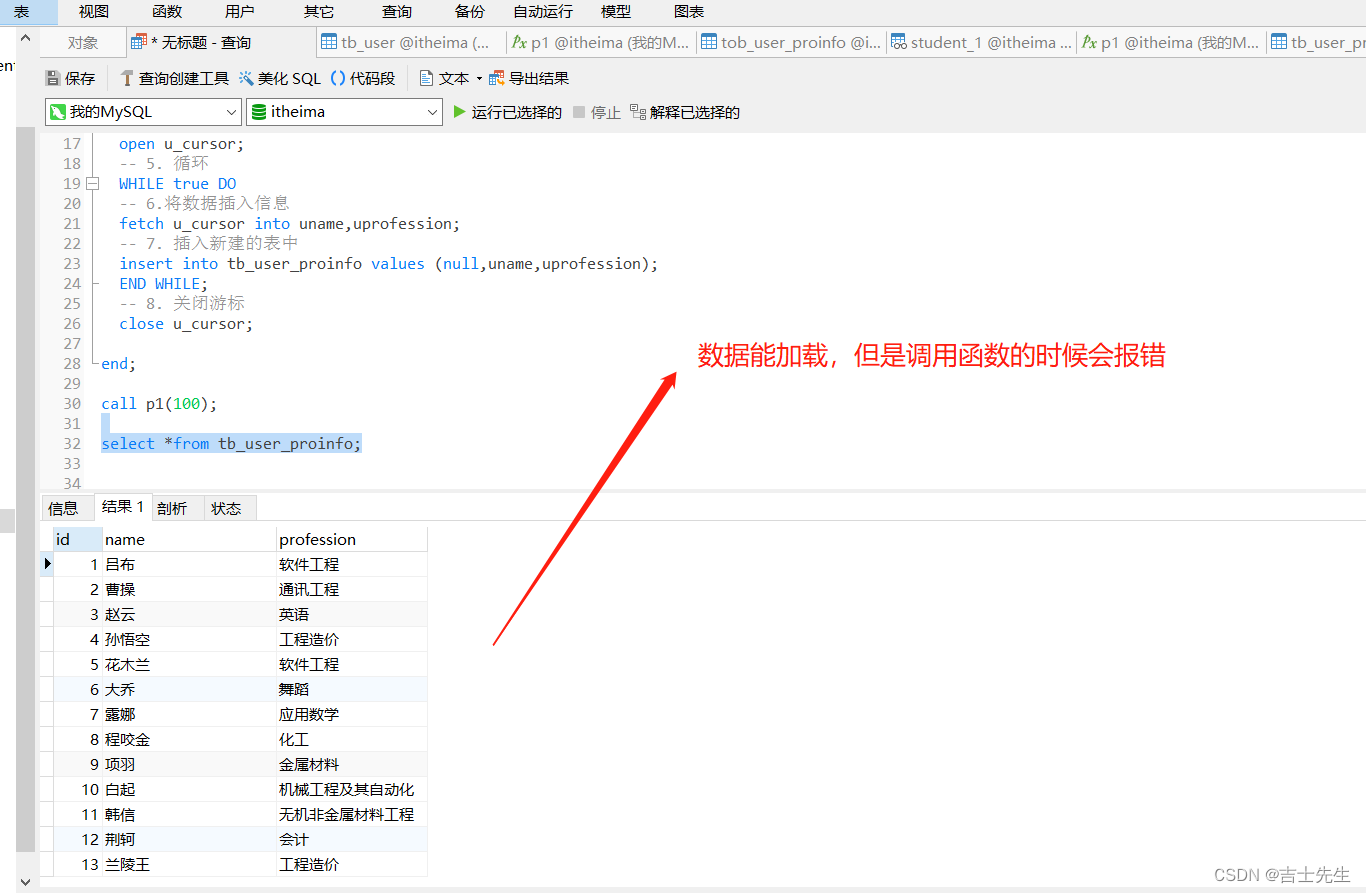Click the Stop (停止) button
Screen dimensions: 1366x893
pyautogui.click(x=597, y=112)
